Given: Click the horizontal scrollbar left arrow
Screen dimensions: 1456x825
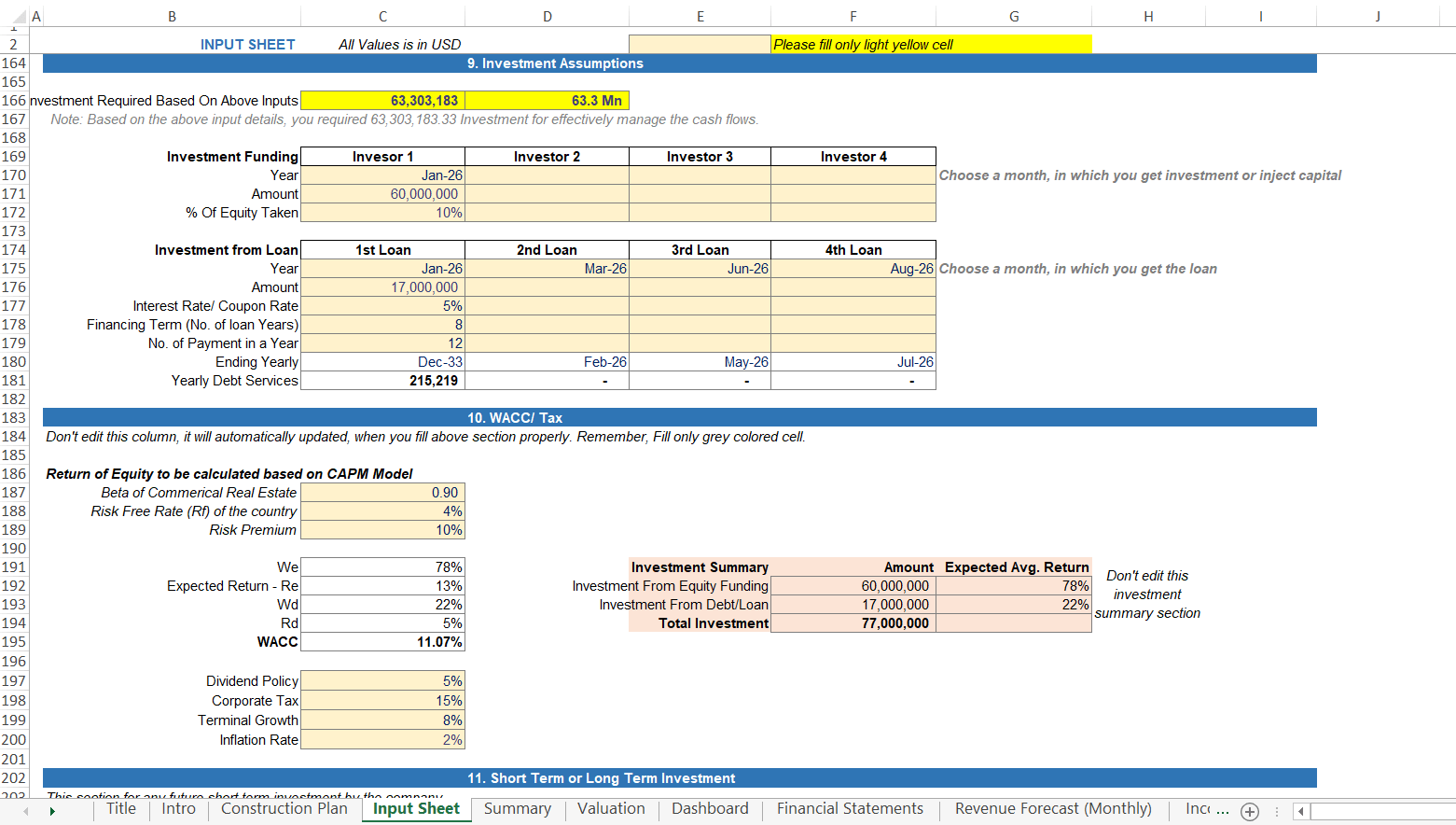Looking at the screenshot, I should 1301,811.
